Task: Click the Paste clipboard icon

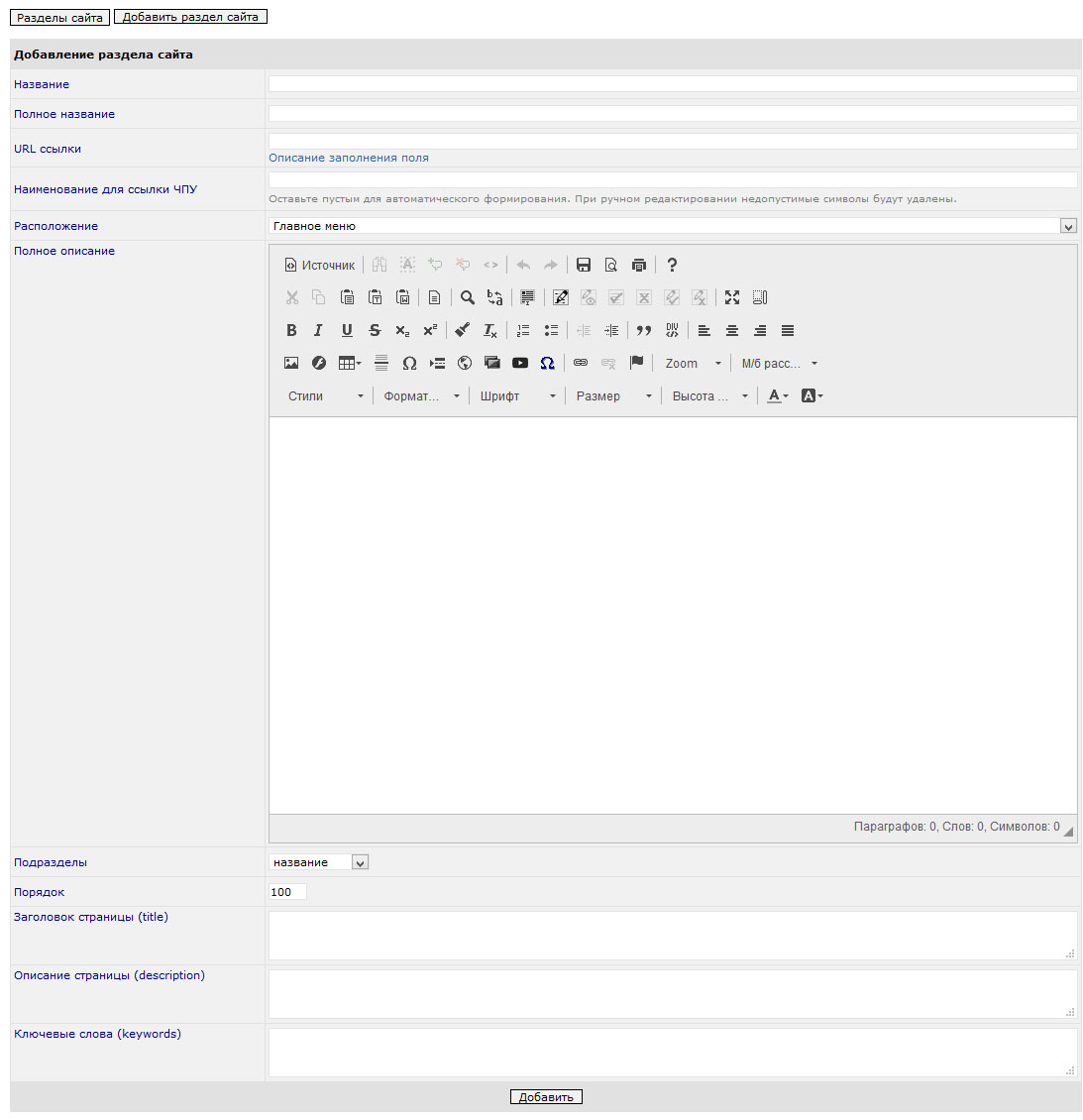Action: point(347,297)
